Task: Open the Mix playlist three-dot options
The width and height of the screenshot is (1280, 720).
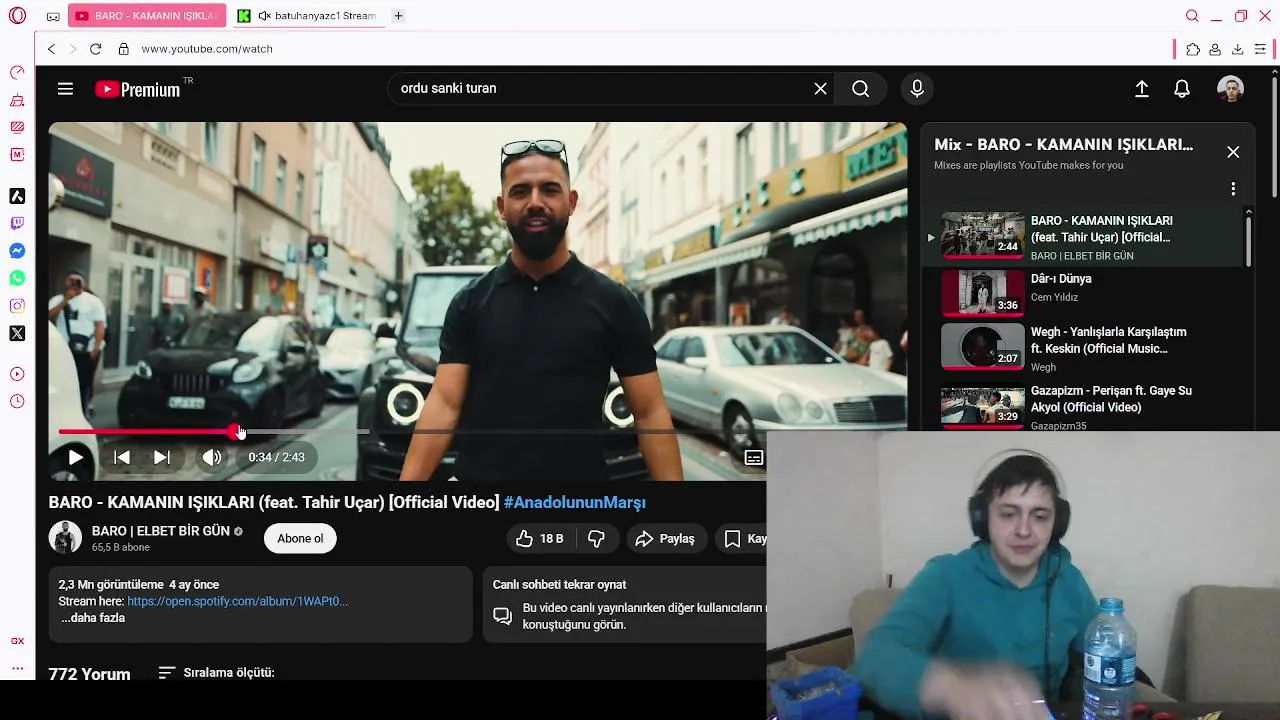Action: 1233,188
